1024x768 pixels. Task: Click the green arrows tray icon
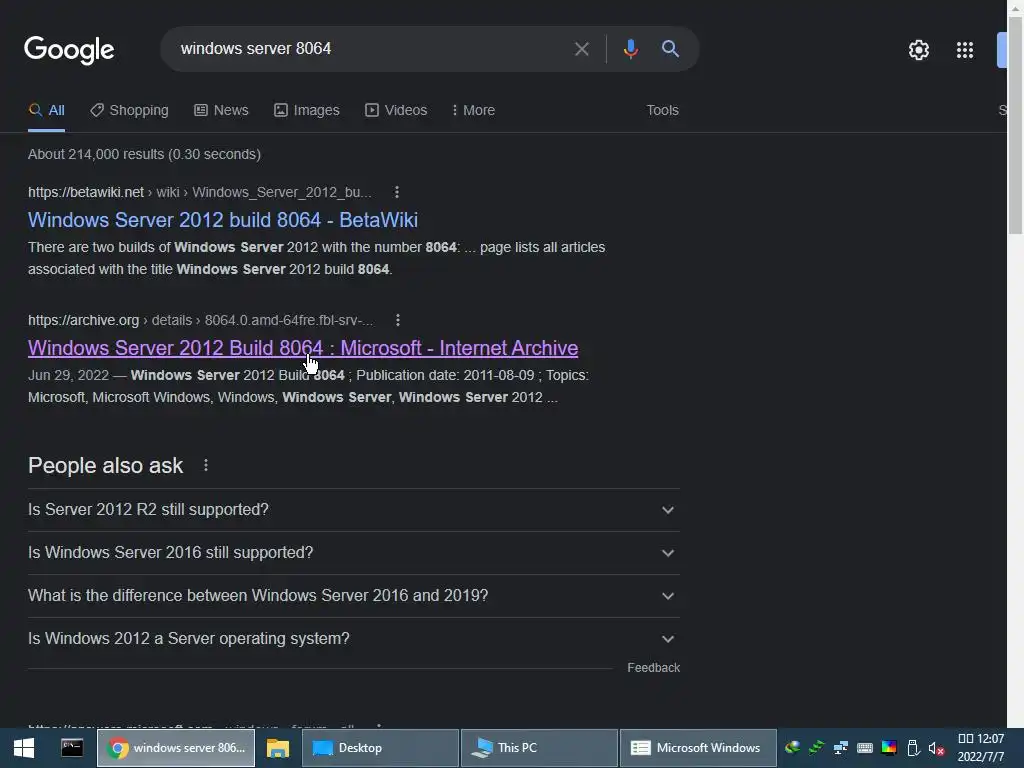(816, 748)
